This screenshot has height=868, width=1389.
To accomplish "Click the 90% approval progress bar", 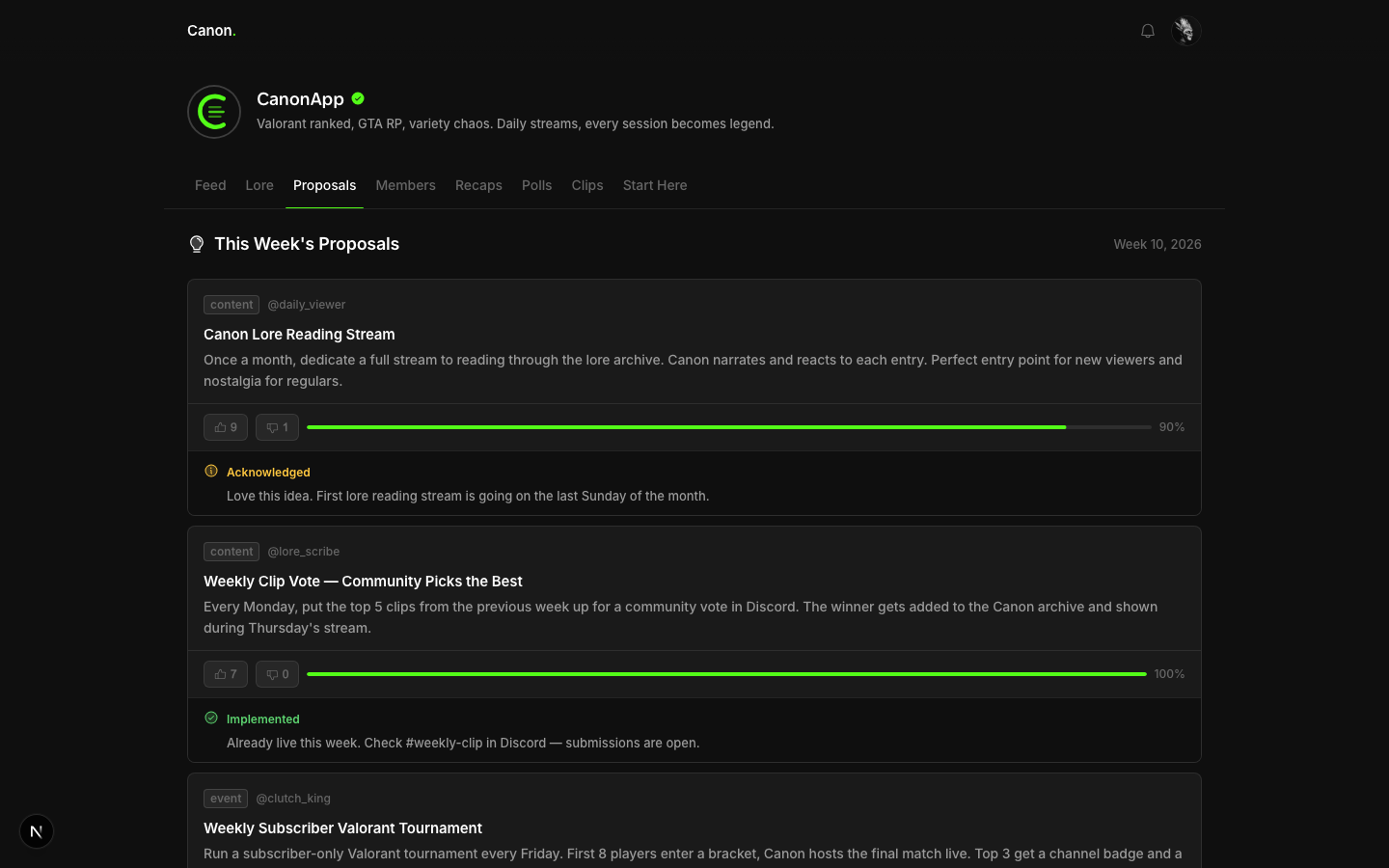I will point(728,427).
